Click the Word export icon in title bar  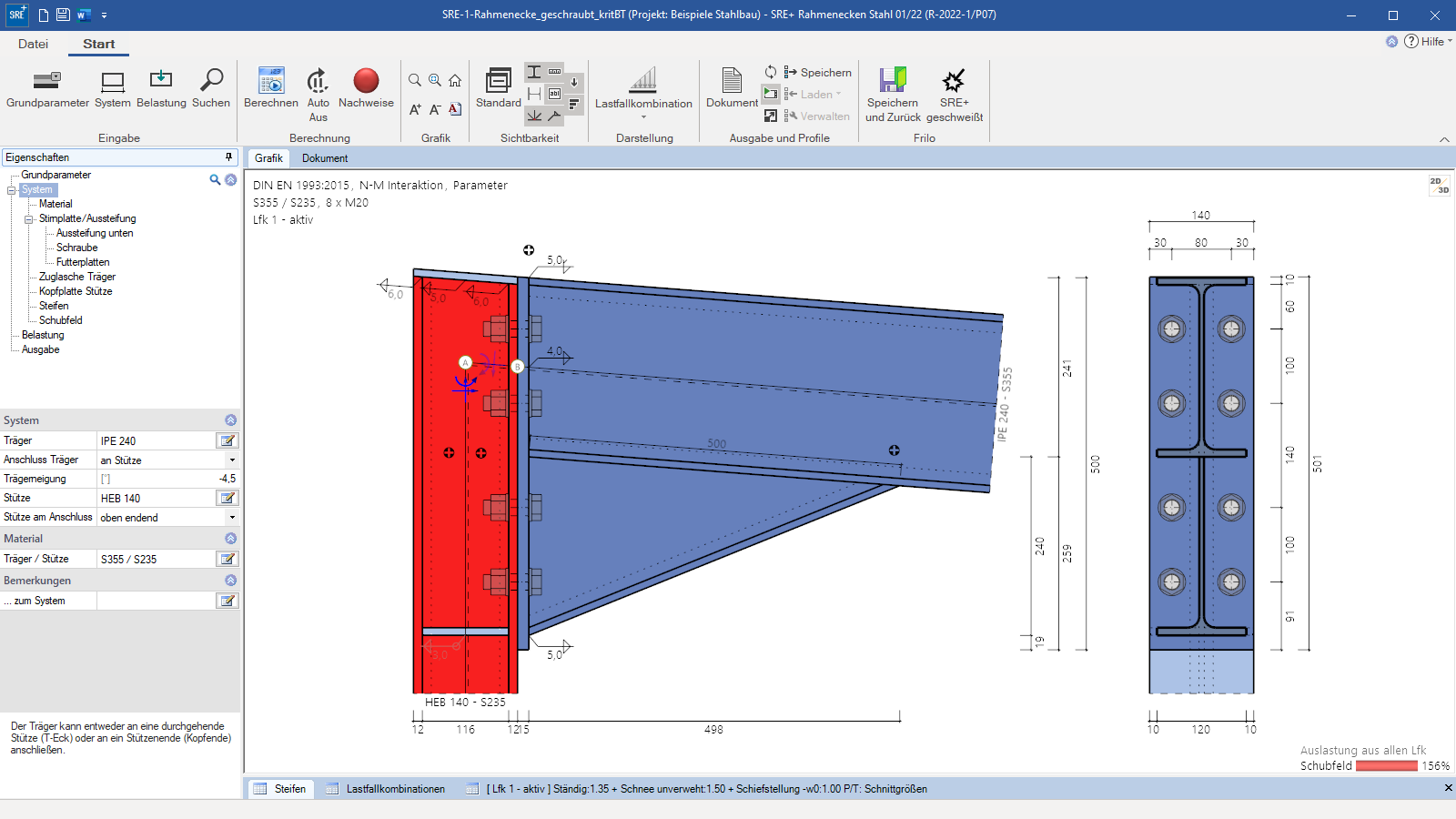pyautogui.click(x=83, y=15)
